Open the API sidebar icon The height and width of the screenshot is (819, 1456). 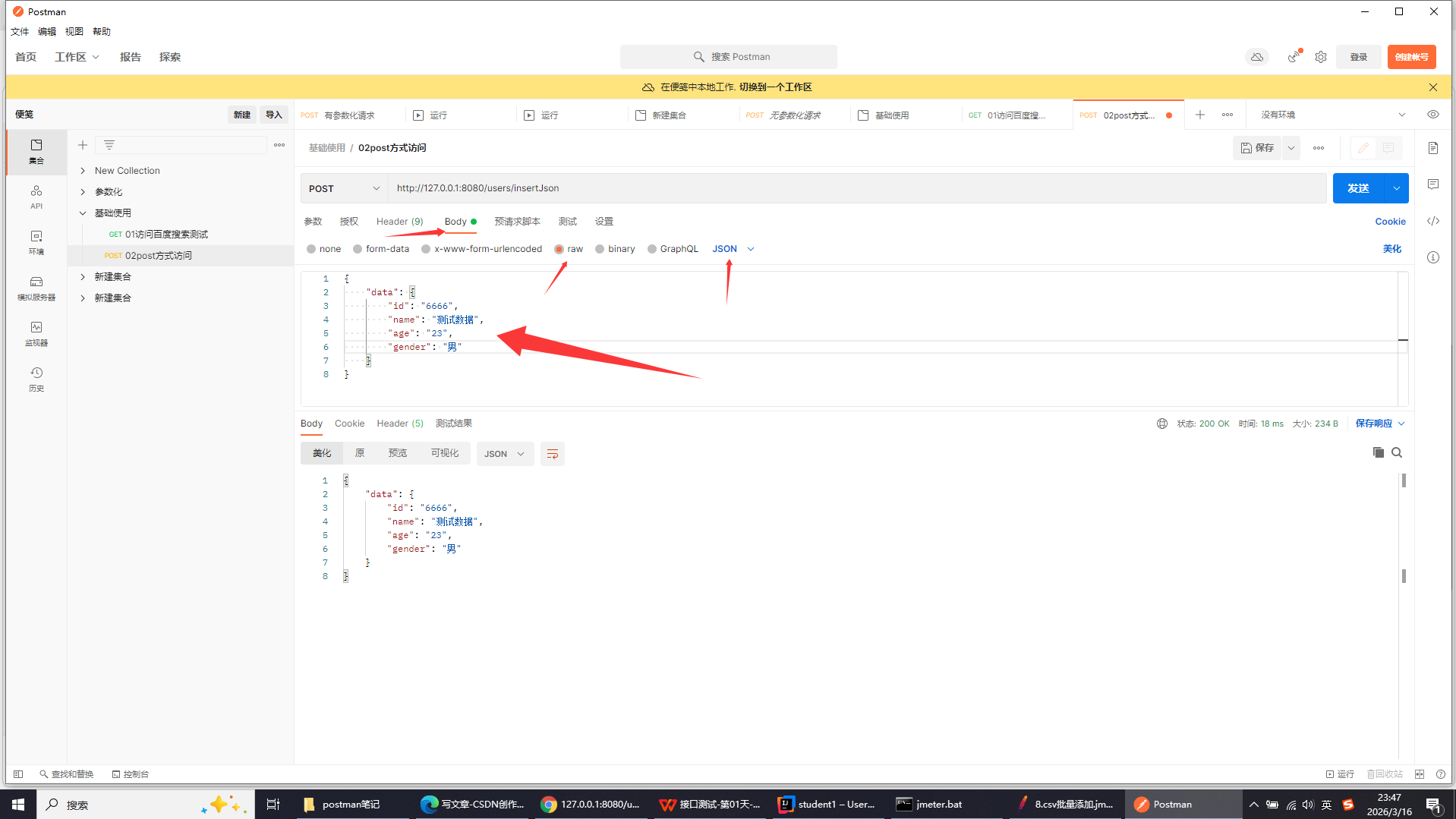pyautogui.click(x=36, y=197)
